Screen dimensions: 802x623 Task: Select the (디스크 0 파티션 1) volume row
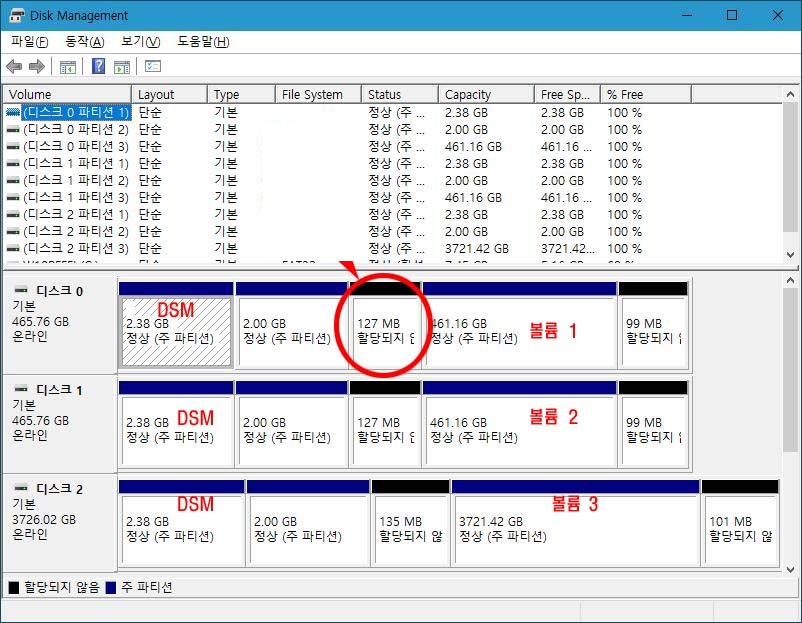click(x=68, y=113)
